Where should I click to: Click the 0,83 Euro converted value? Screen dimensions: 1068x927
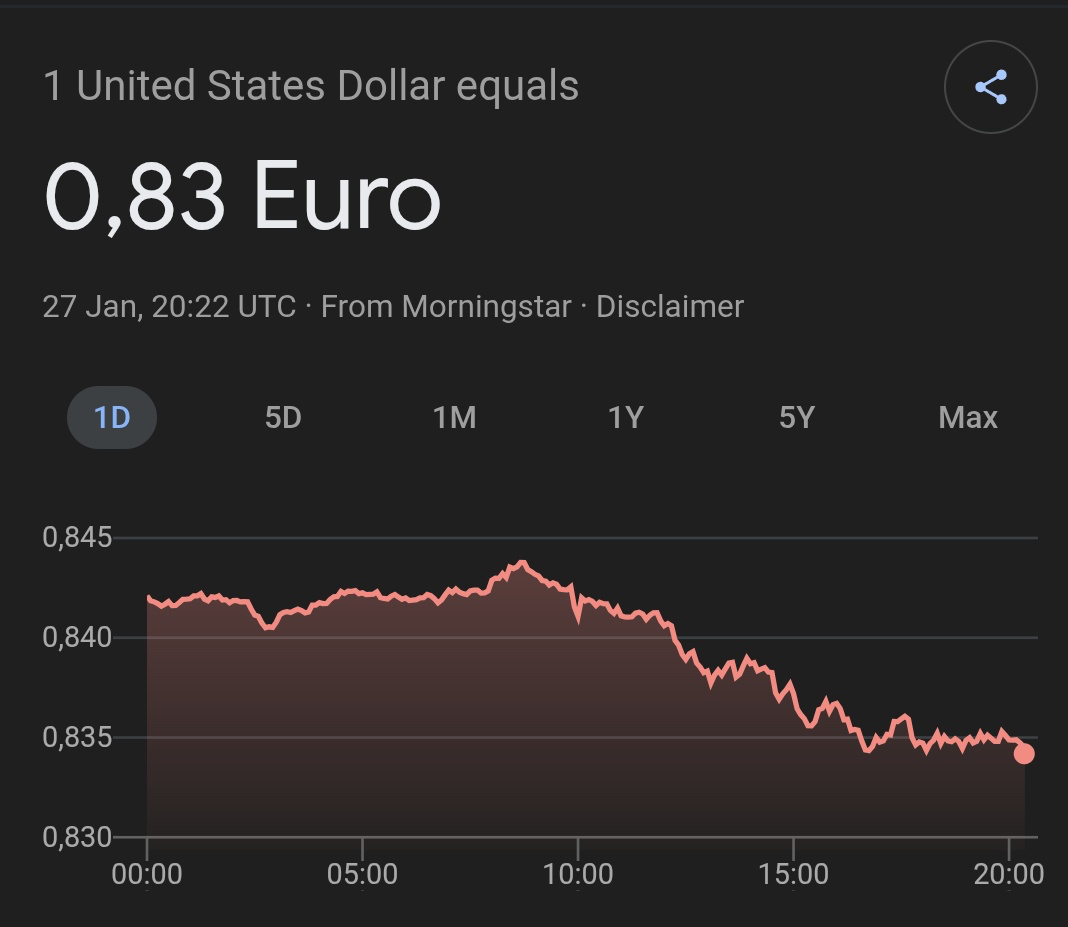tap(242, 197)
